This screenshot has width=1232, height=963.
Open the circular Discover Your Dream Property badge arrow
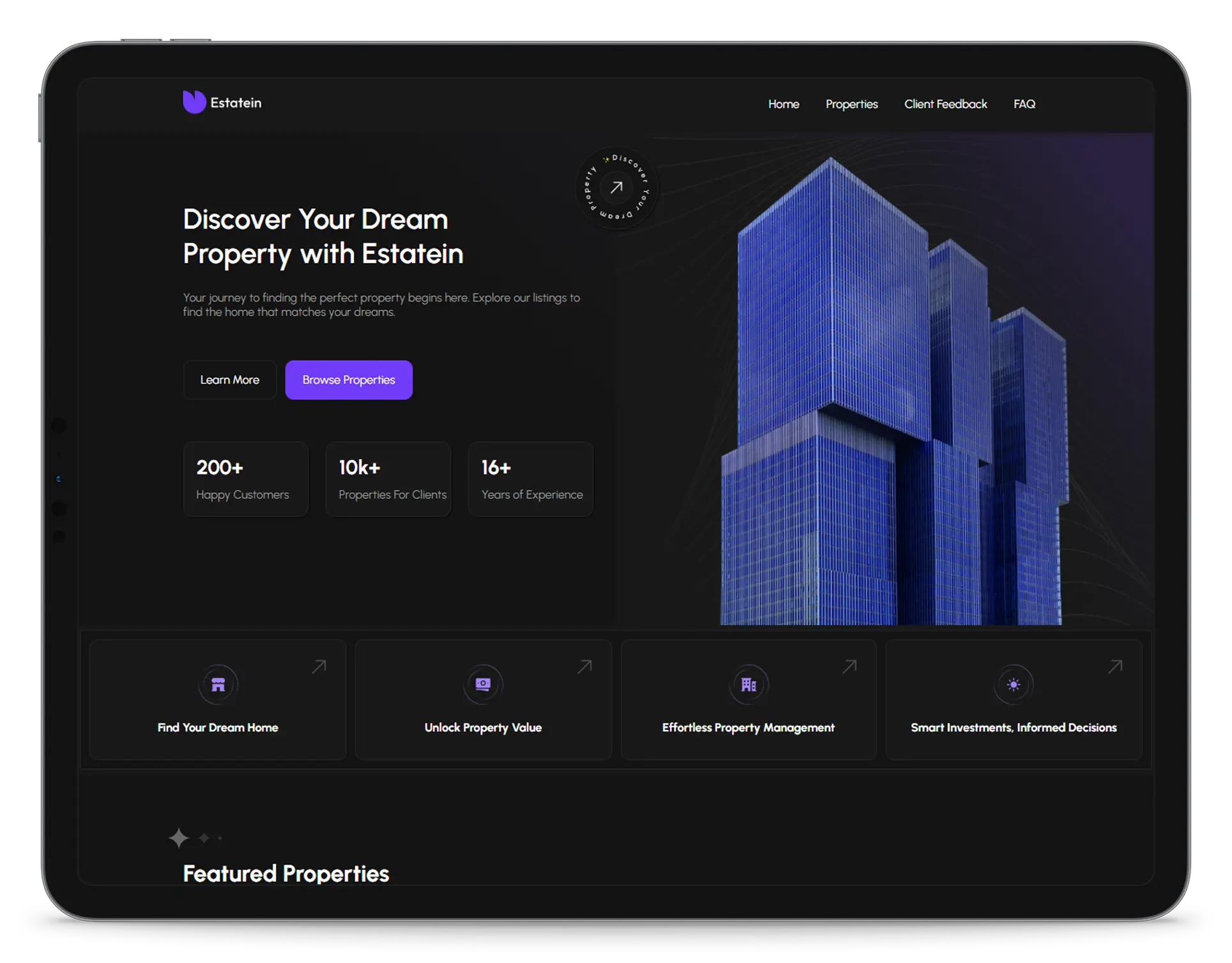(616, 188)
